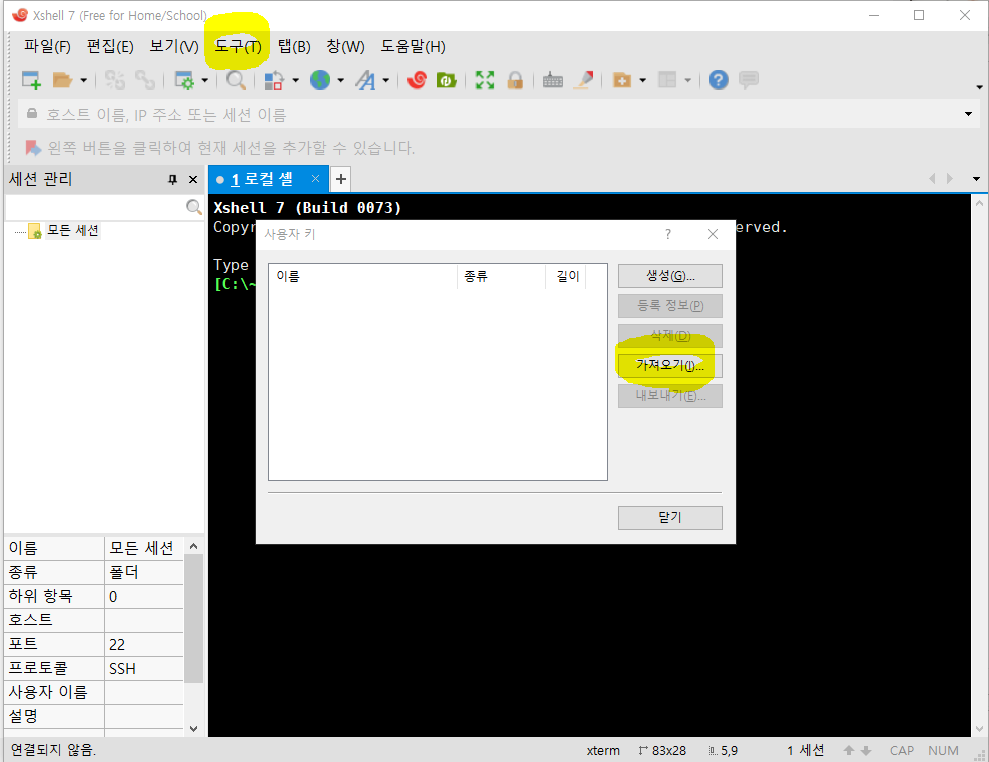This screenshot has width=989, height=762.
Task: Click the properties panel scrollbar down arrow
Action: (194, 729)
